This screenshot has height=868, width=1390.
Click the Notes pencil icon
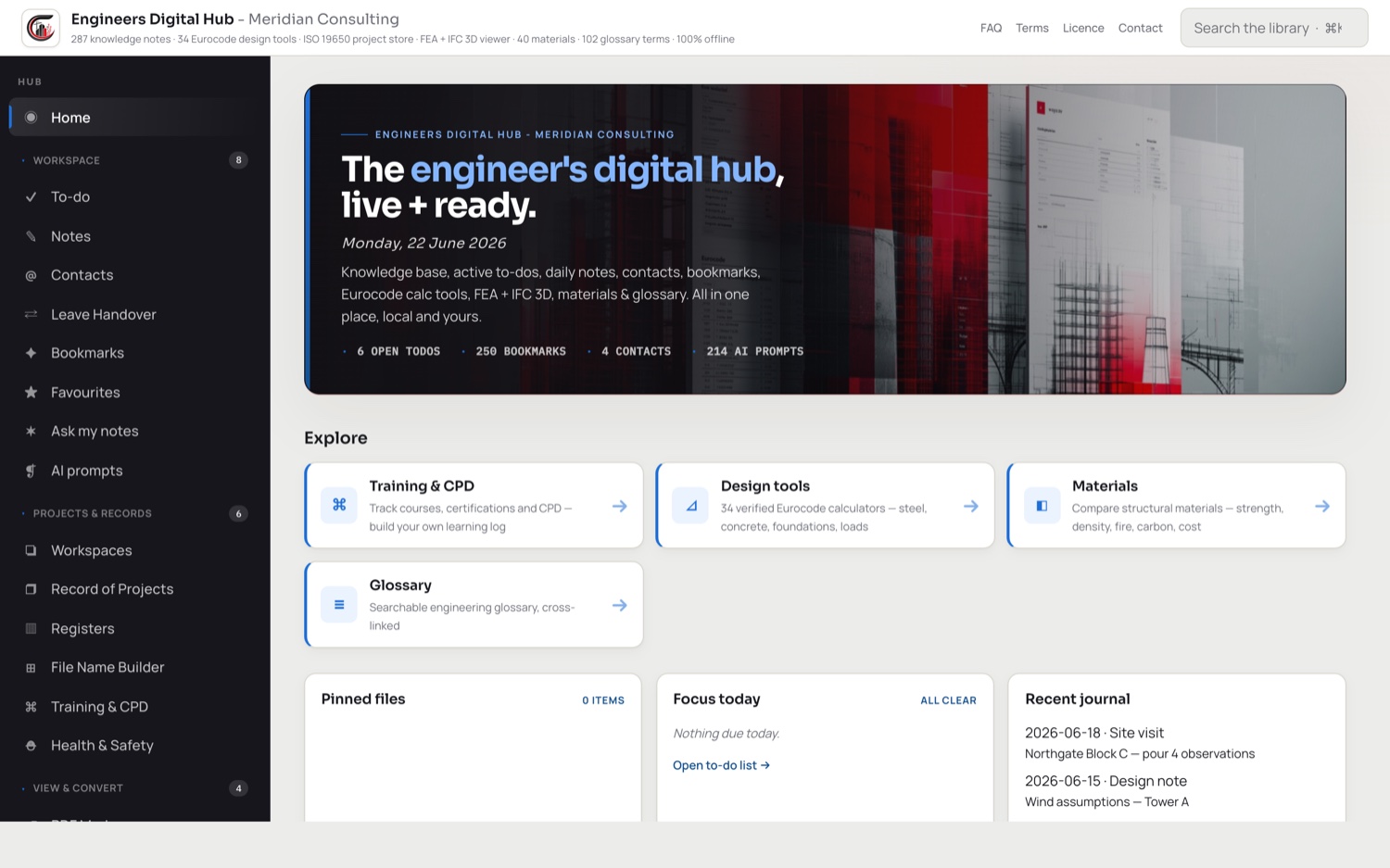(x=31, y=236)
